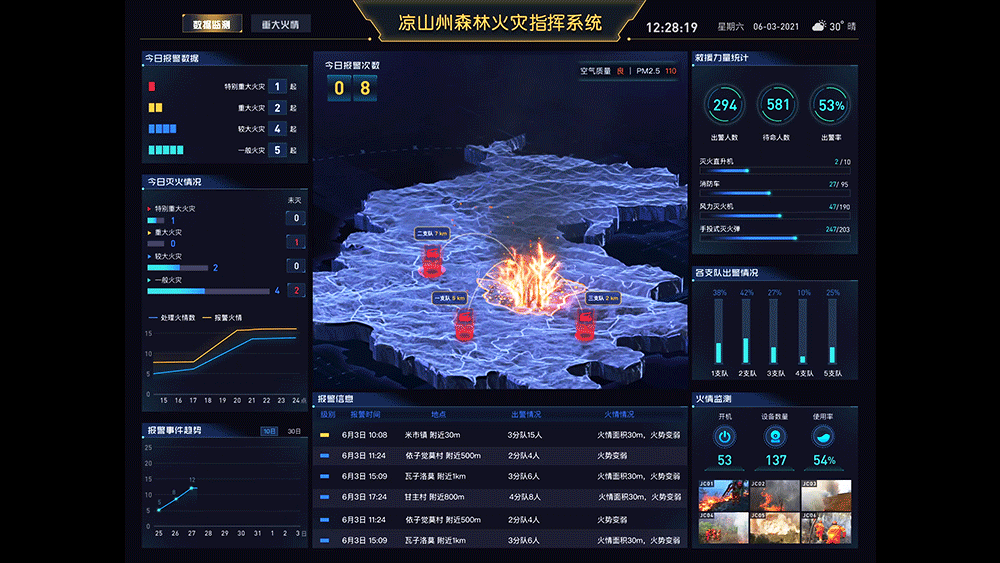Click the 今日报警次数 counter 08
The height and width of the screenshot is (563, 1000).
[x=352, y=88]
